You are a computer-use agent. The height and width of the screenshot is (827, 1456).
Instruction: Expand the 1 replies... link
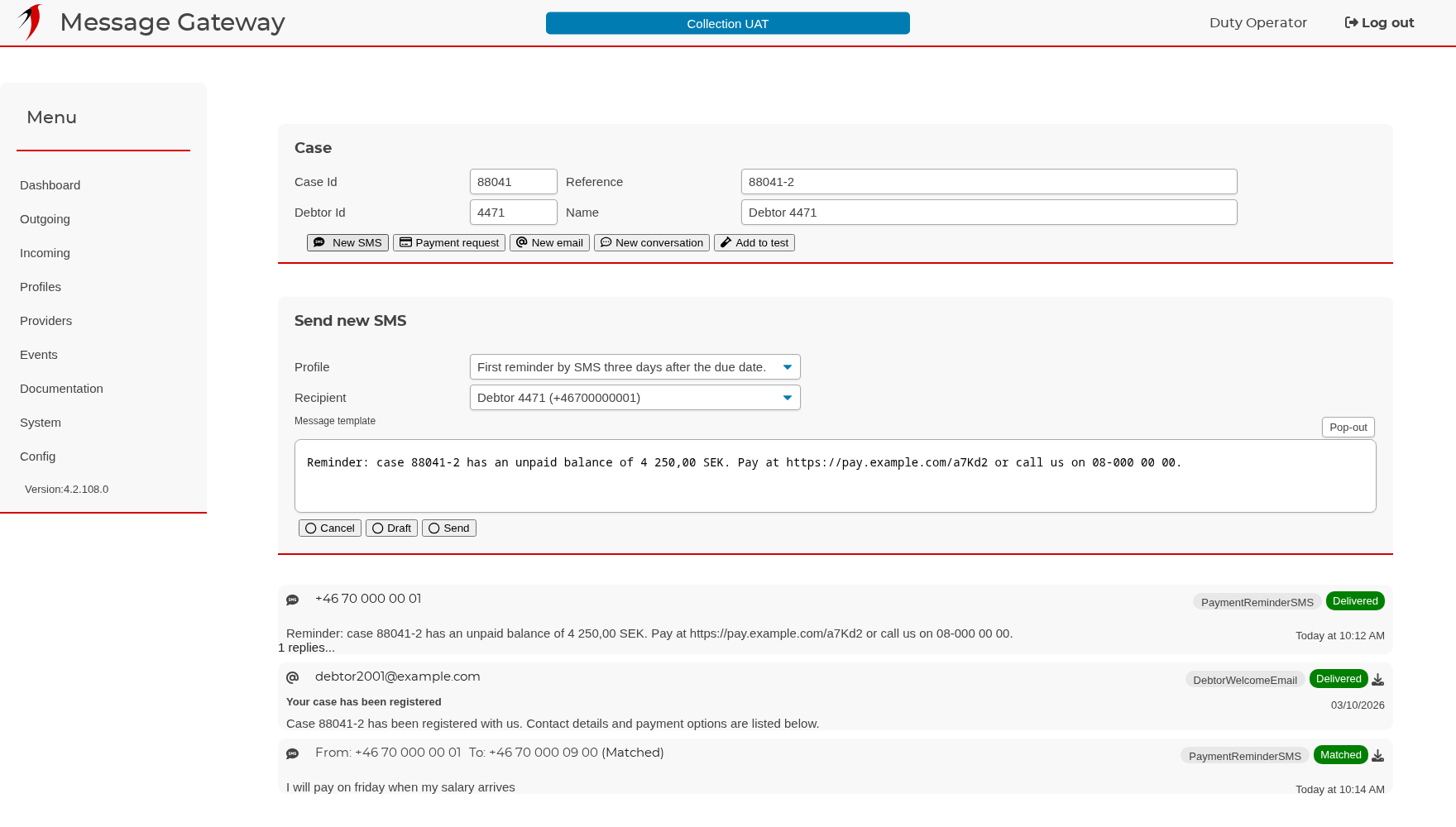[x=306, y=648]
